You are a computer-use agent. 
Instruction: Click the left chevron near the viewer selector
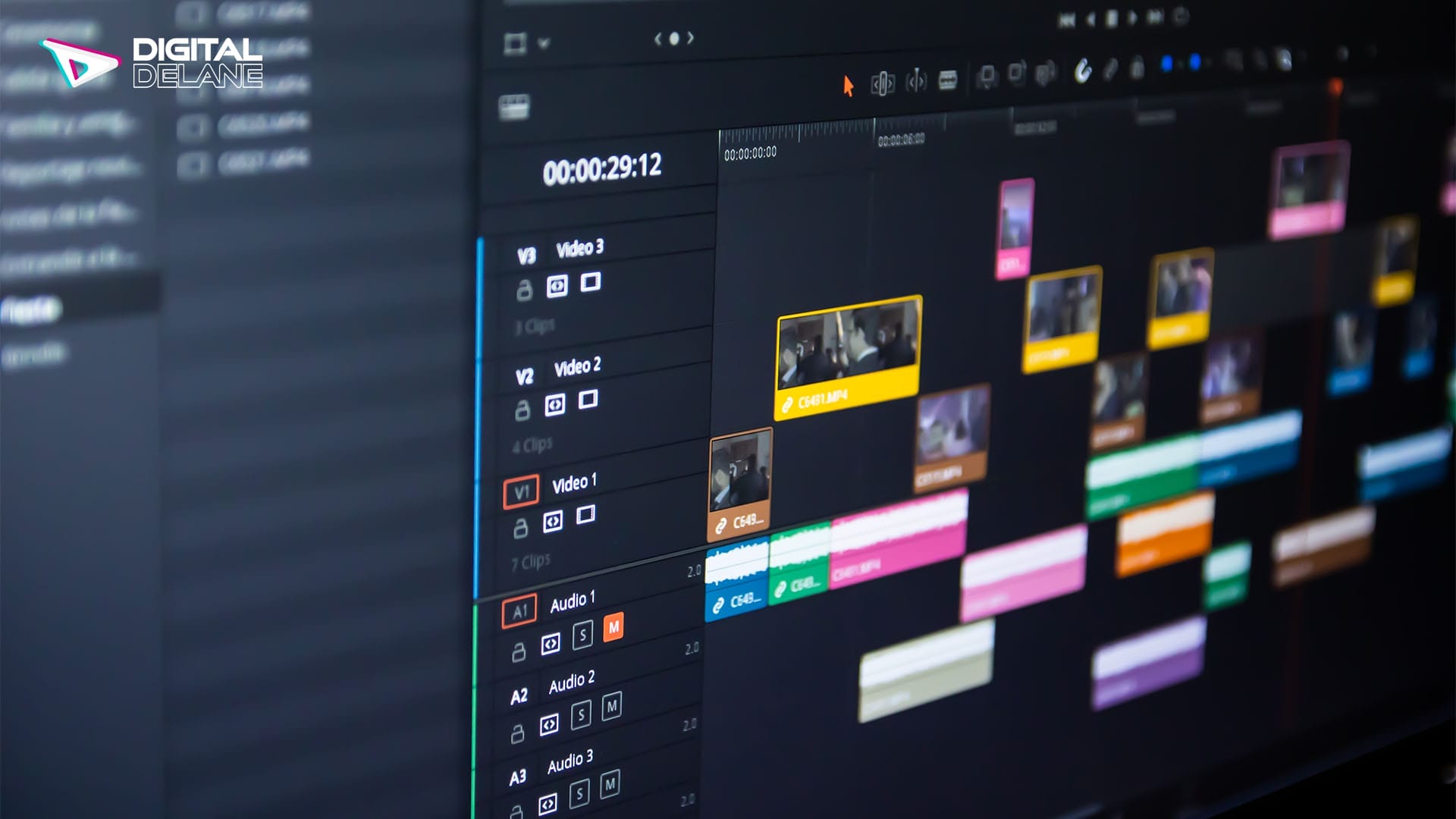pos(658,39)
